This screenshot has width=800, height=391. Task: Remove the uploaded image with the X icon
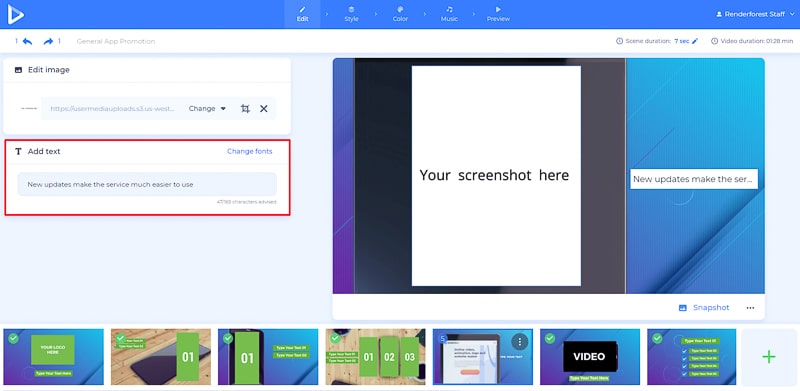pos(264,109)
